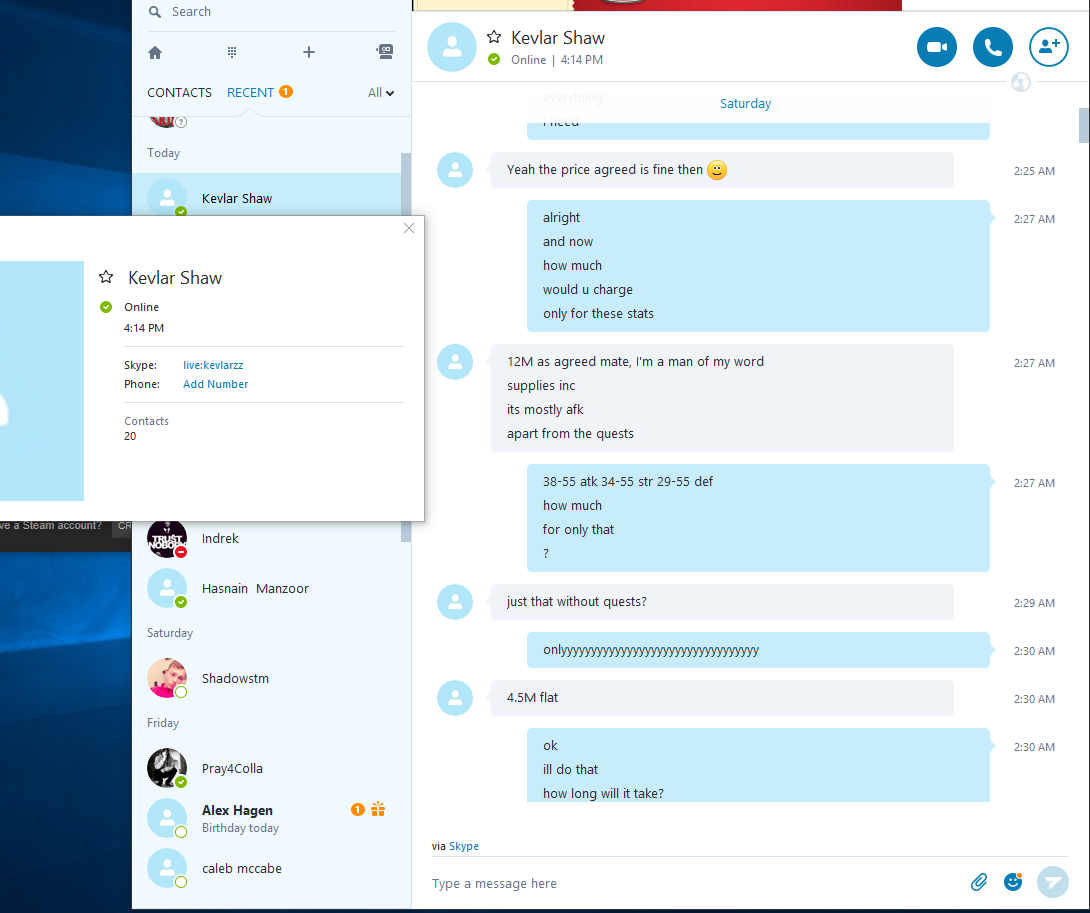Click the message input field
Screen dimensions: 1090x913
point(695,883)
